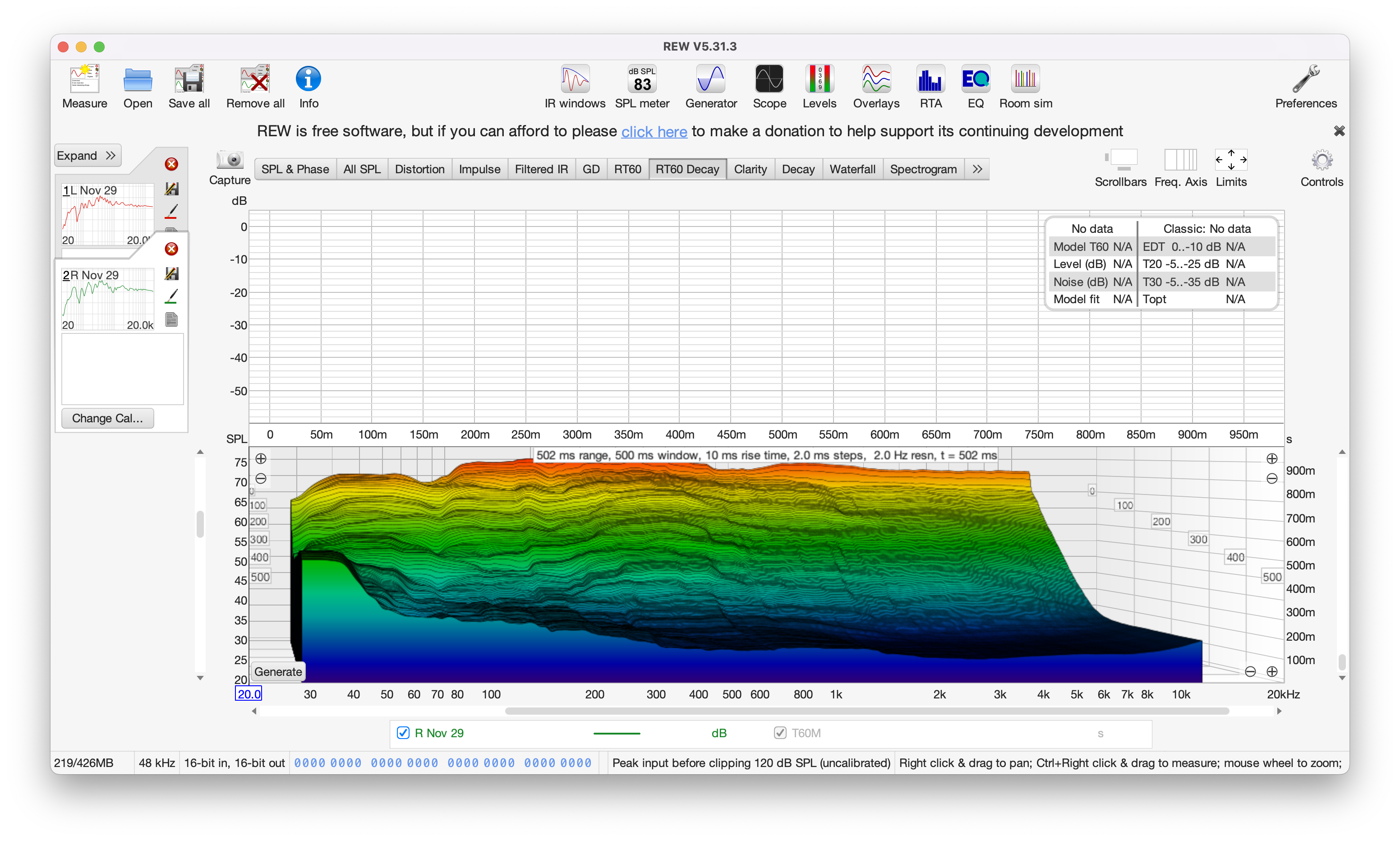Click the Generate button
This screenshot has height=841, width=1400.
tap(277, 671)
